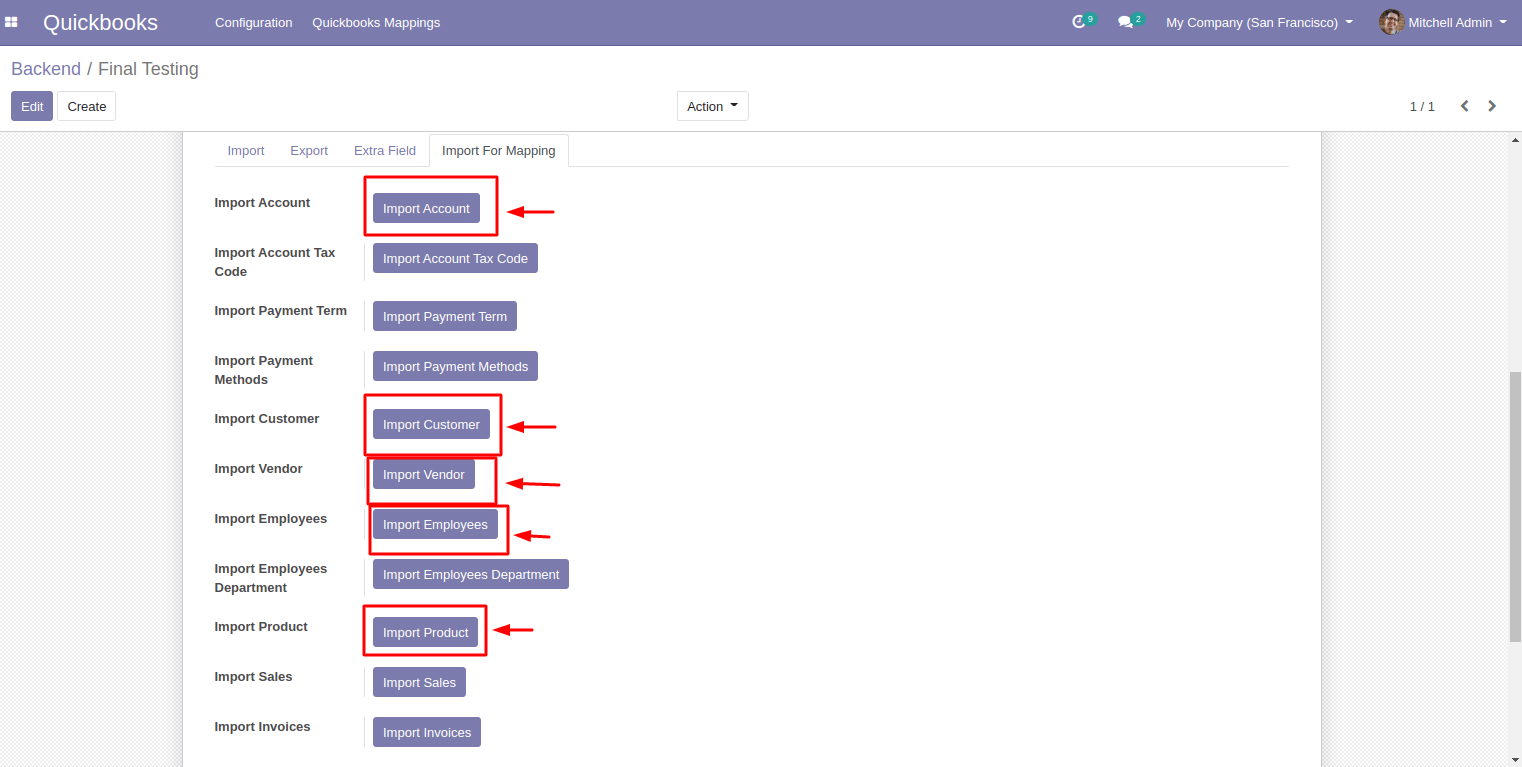Click the activities clock icon showing 9
Screen dimensions: 1522x767
pyautogui.click(x=1080, y=22)
